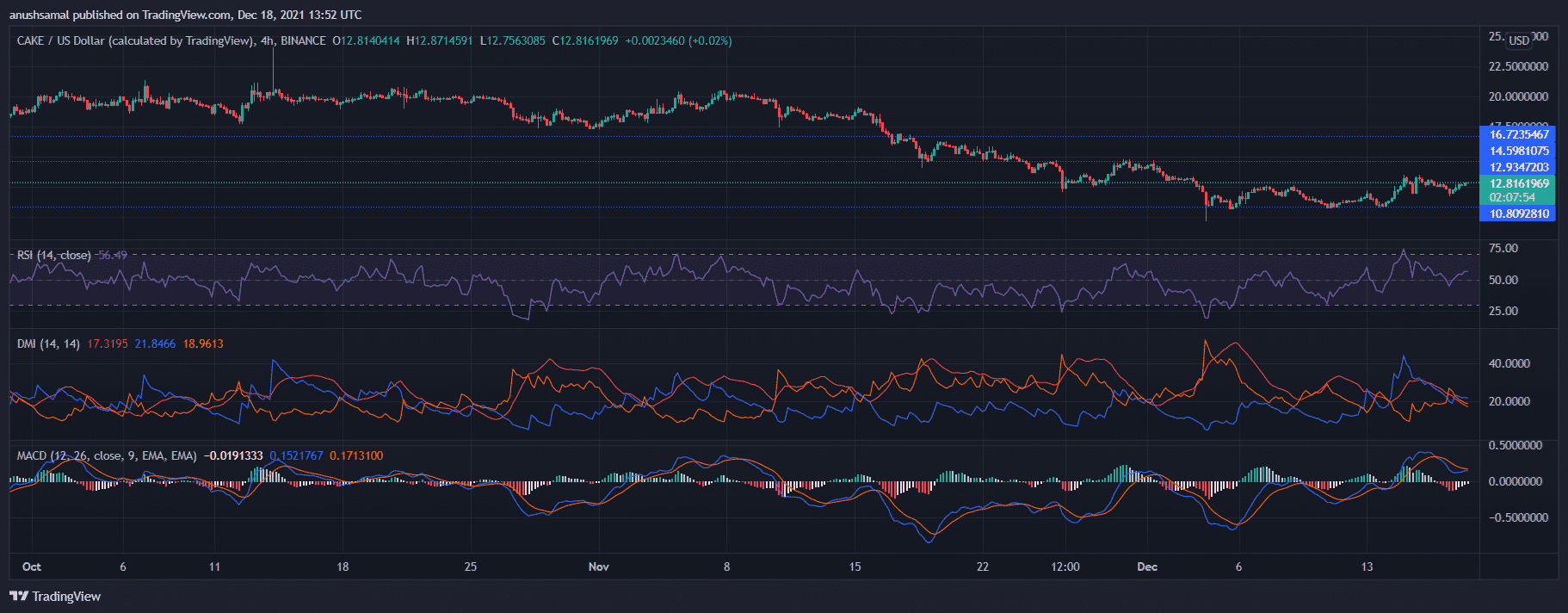The width and height of the screenshot is (1568, 613).
Task: Click the Nov marker on the time axis
Action: pos(598,567)
